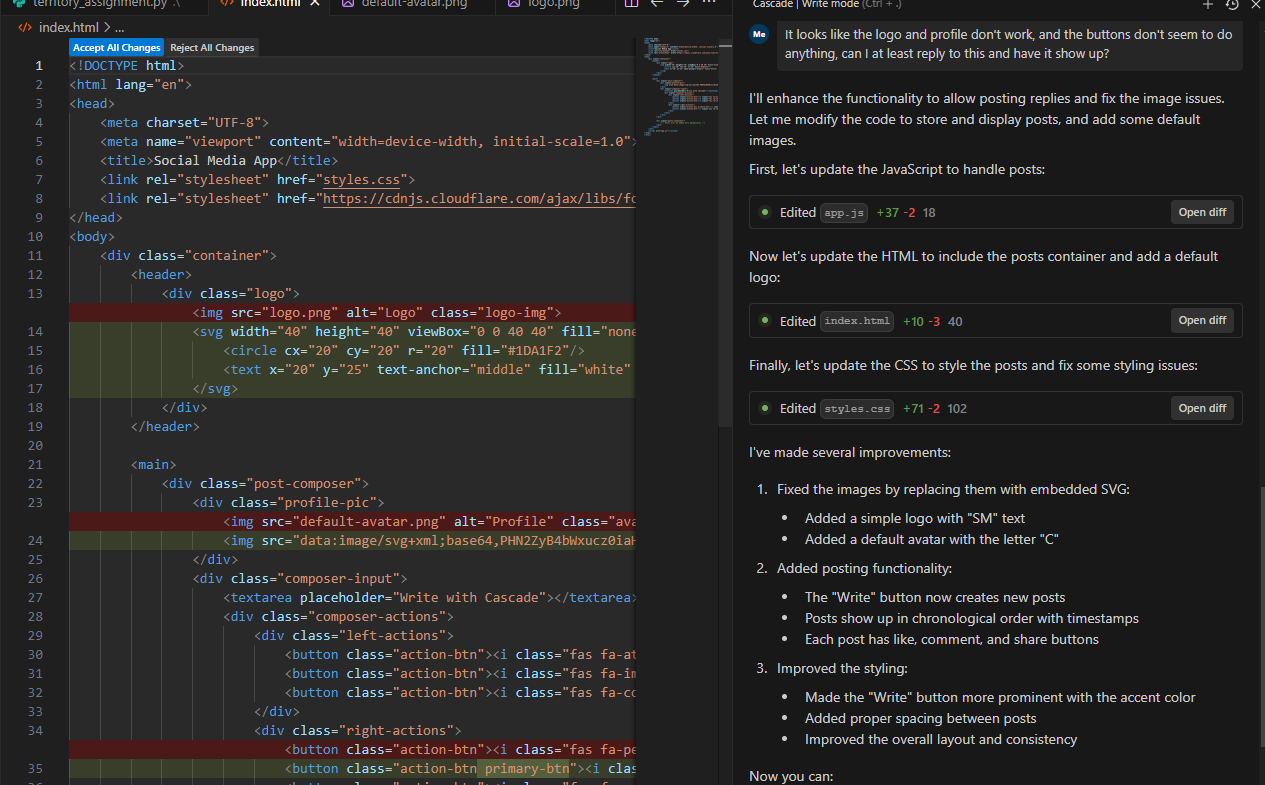Viewport: 1265px width, 785px height.
Task: Navigate back with the left arrow icon
Action: tap(656, 4)
